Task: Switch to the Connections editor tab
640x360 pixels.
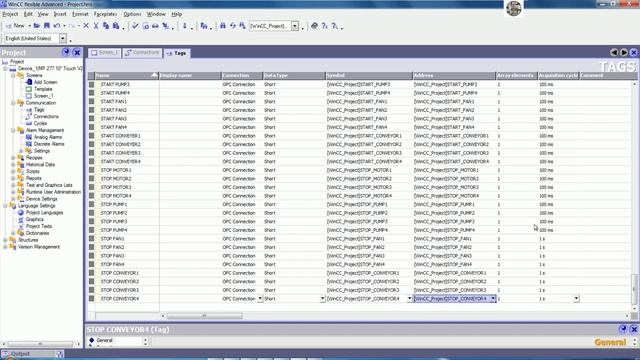Action: (x=142, y=53)
